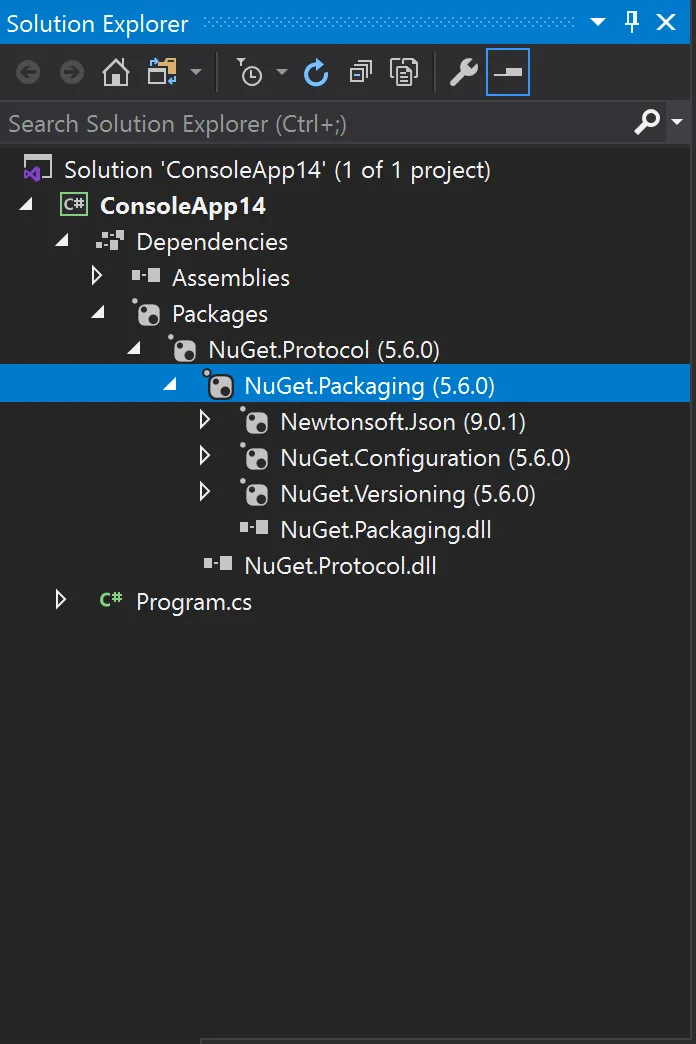Open the Pending Changes Filter clock icon
Viewport: 696px width, 1044px height.
tap(249, 73)
